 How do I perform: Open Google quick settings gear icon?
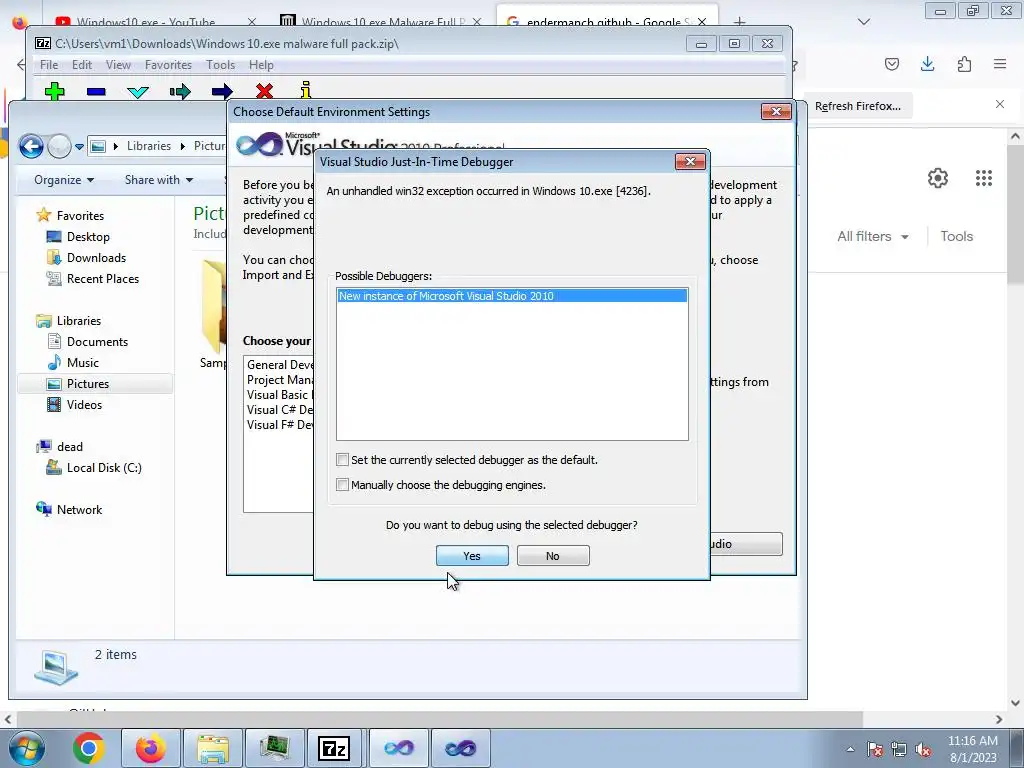pos(938,178)
